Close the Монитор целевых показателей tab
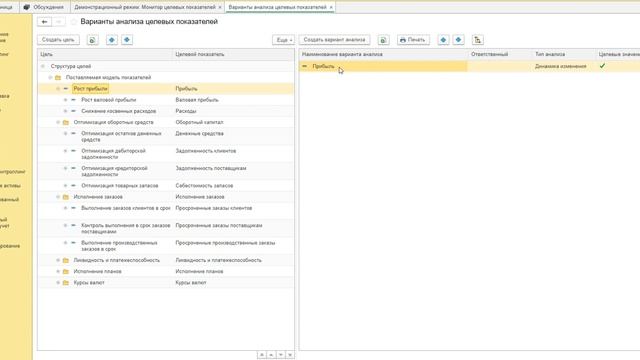Viewport: 640px width, 360px height. 220,7
